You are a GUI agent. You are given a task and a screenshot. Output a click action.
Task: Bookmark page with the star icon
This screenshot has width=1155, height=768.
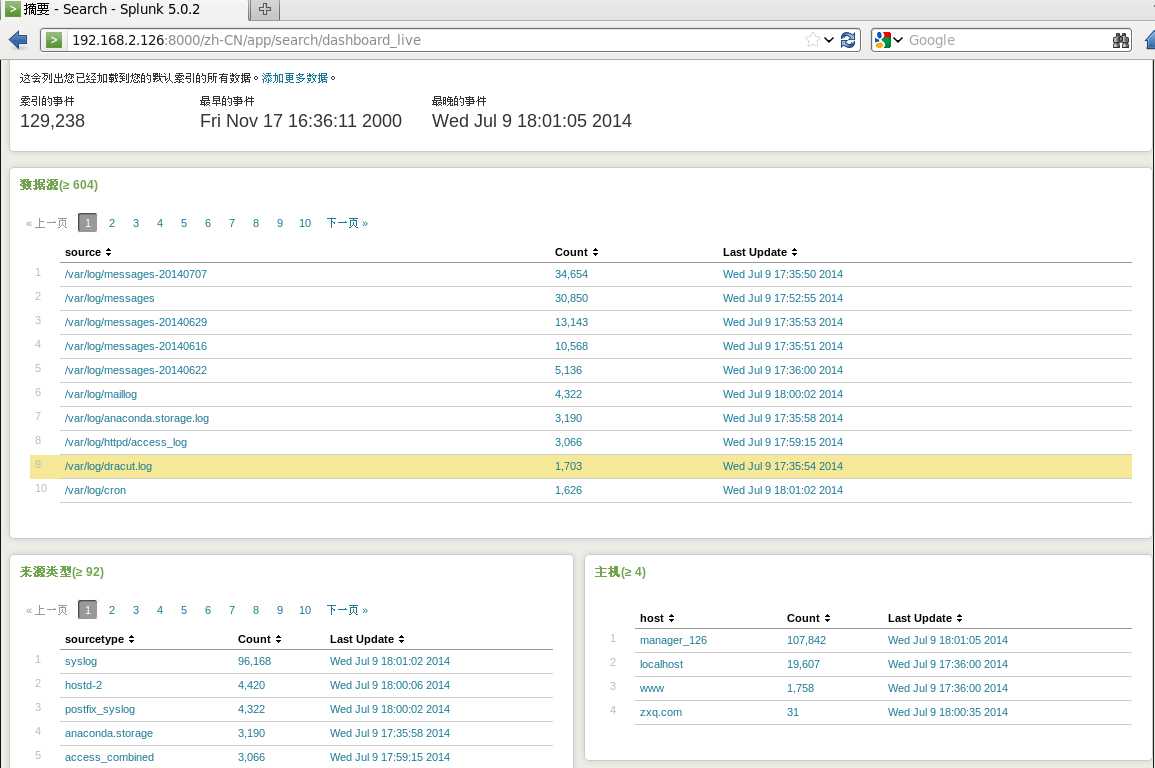[x=812, y=40]
